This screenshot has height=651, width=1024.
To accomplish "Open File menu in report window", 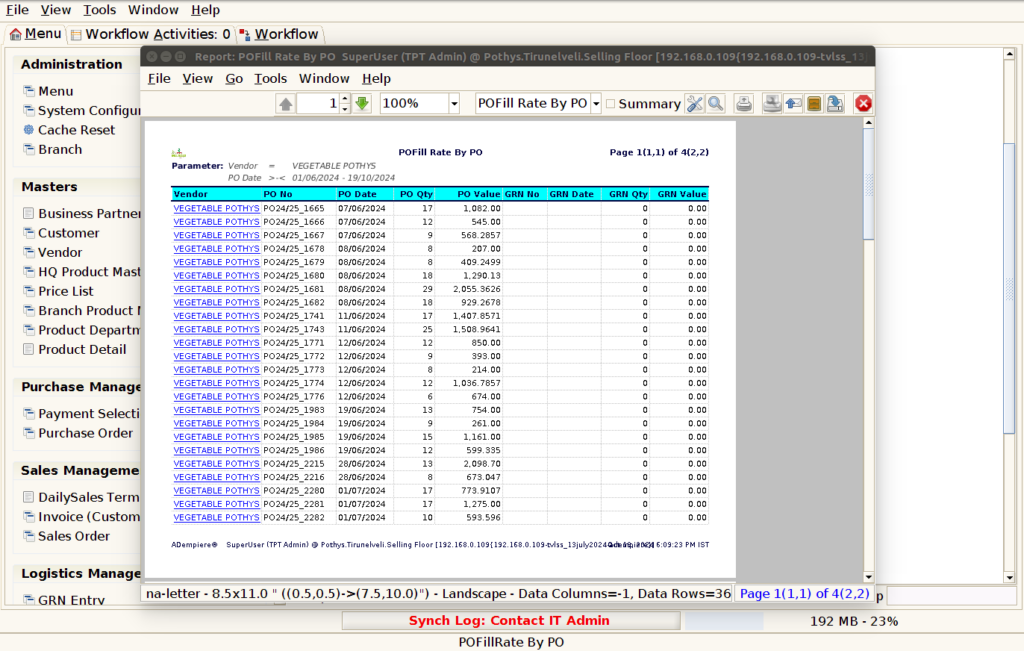I will coord(159,78).
